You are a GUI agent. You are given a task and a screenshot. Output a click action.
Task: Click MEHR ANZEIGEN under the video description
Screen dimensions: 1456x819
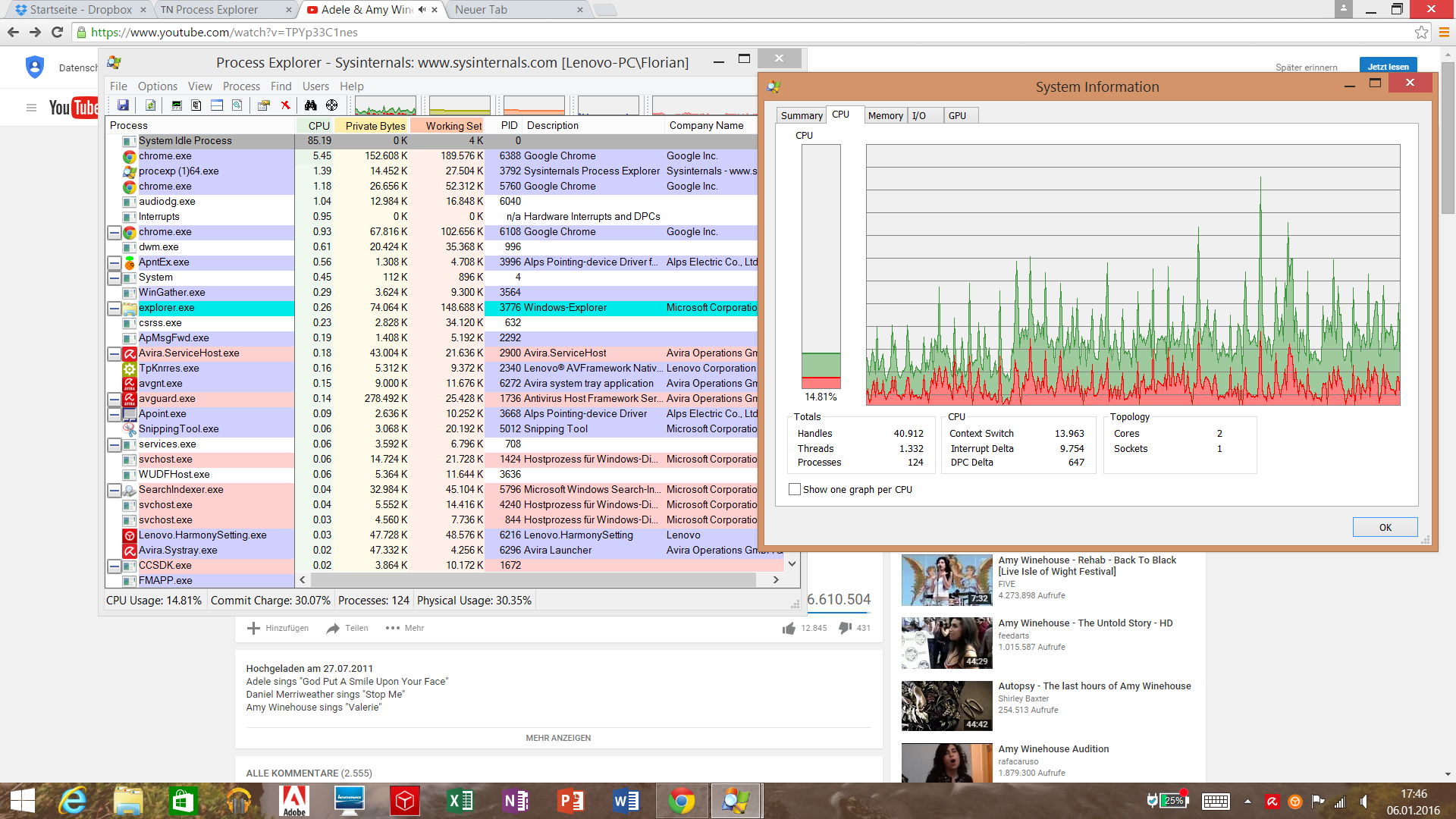(558, 738)
